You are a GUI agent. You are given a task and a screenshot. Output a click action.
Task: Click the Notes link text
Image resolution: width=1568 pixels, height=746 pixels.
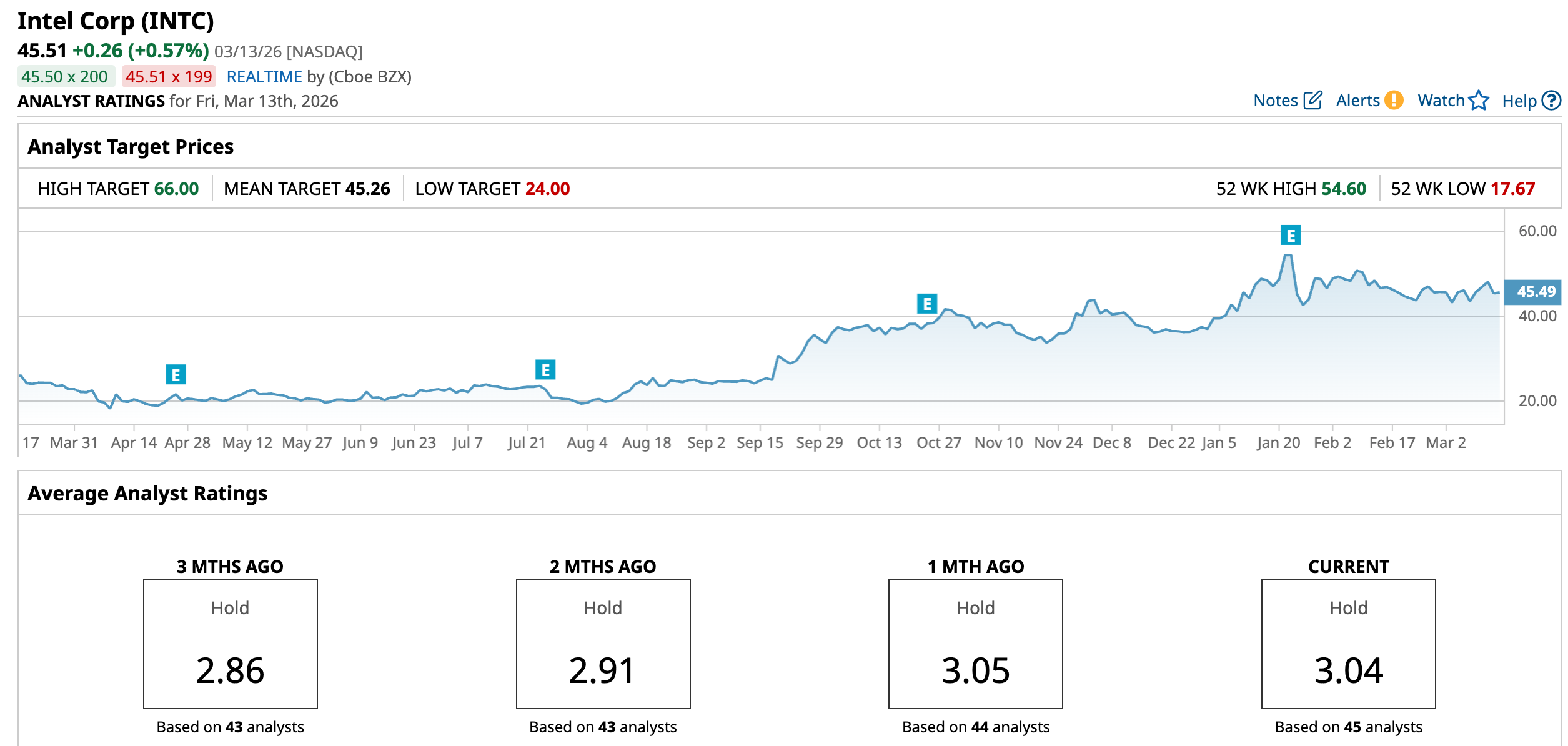tap(1275, 101)
